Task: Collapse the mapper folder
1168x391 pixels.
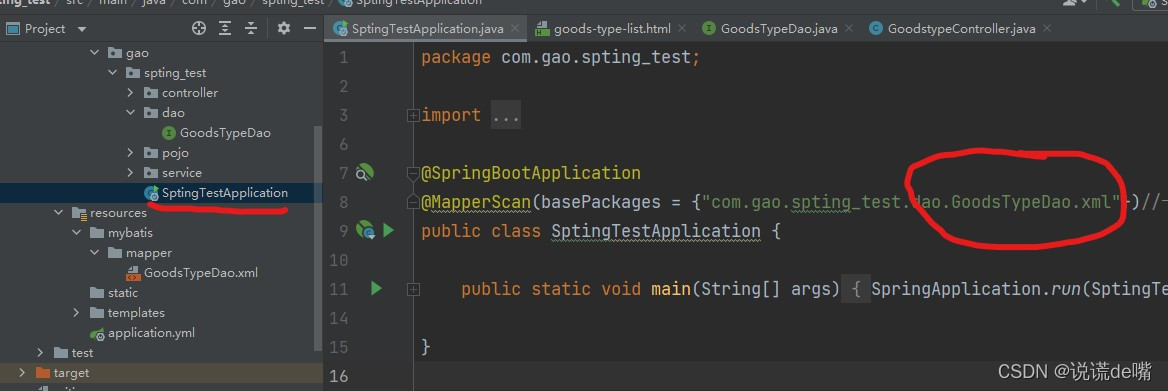Action: tap(94, 252)
